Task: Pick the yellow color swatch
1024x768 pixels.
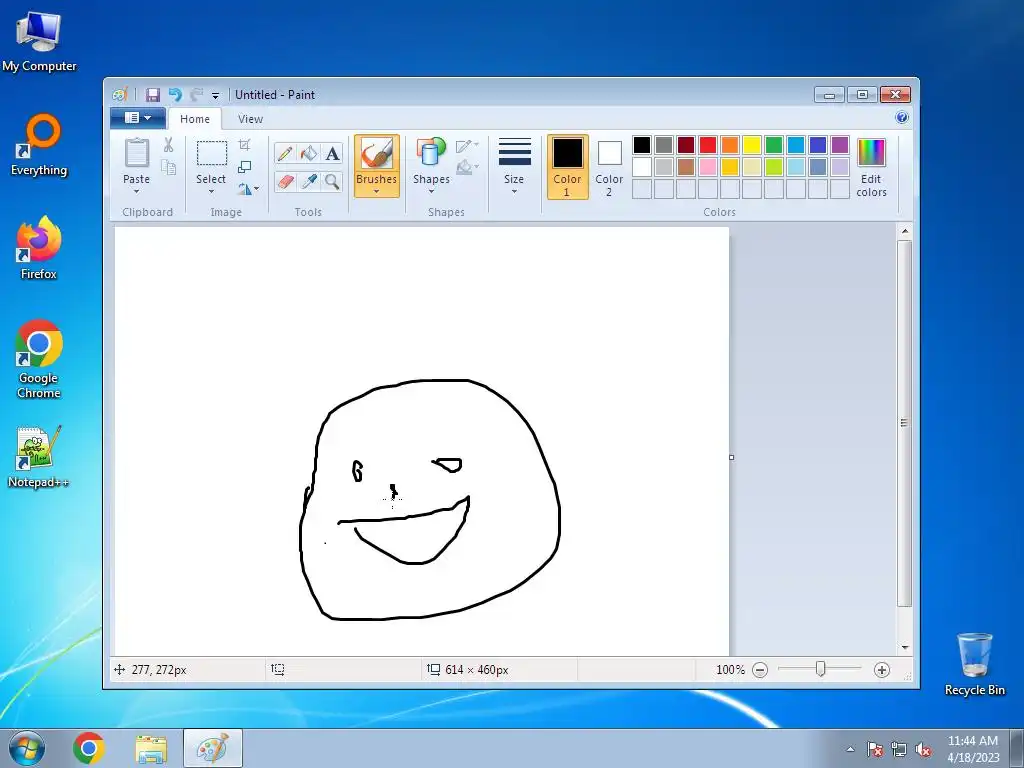Action: point(752,145)
